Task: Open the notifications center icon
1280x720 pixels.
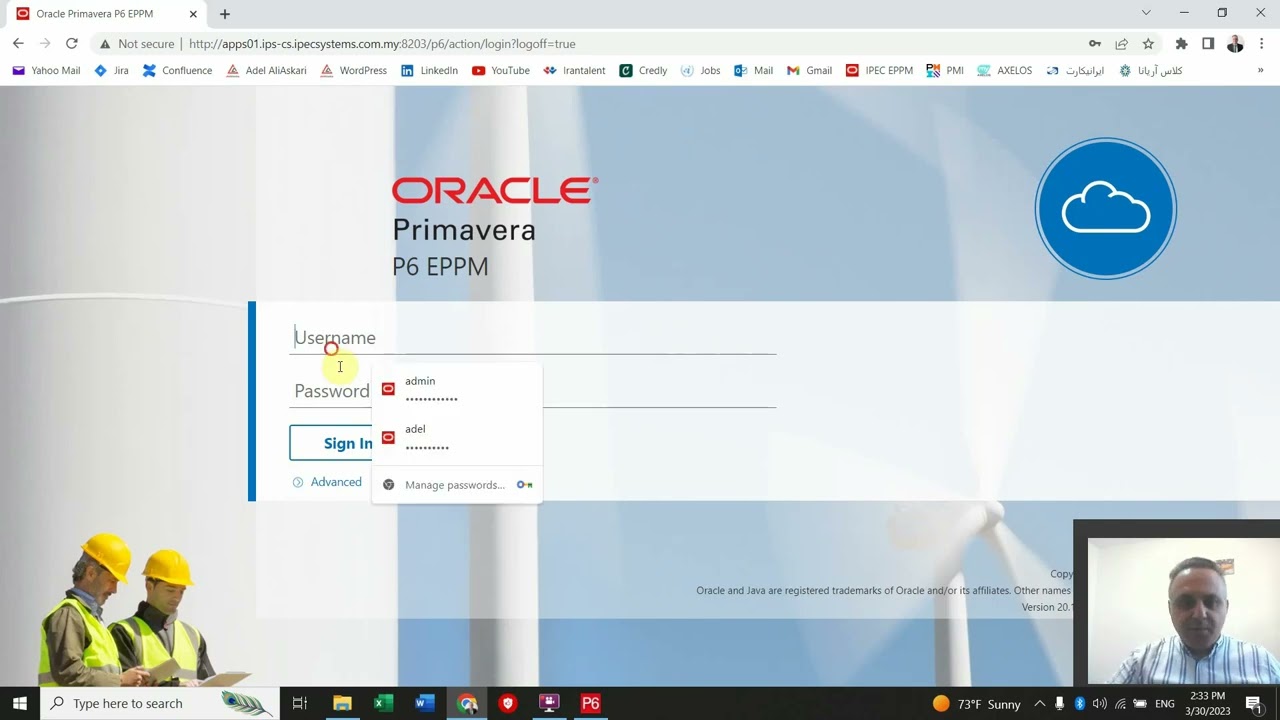Action: (1254, 704)
